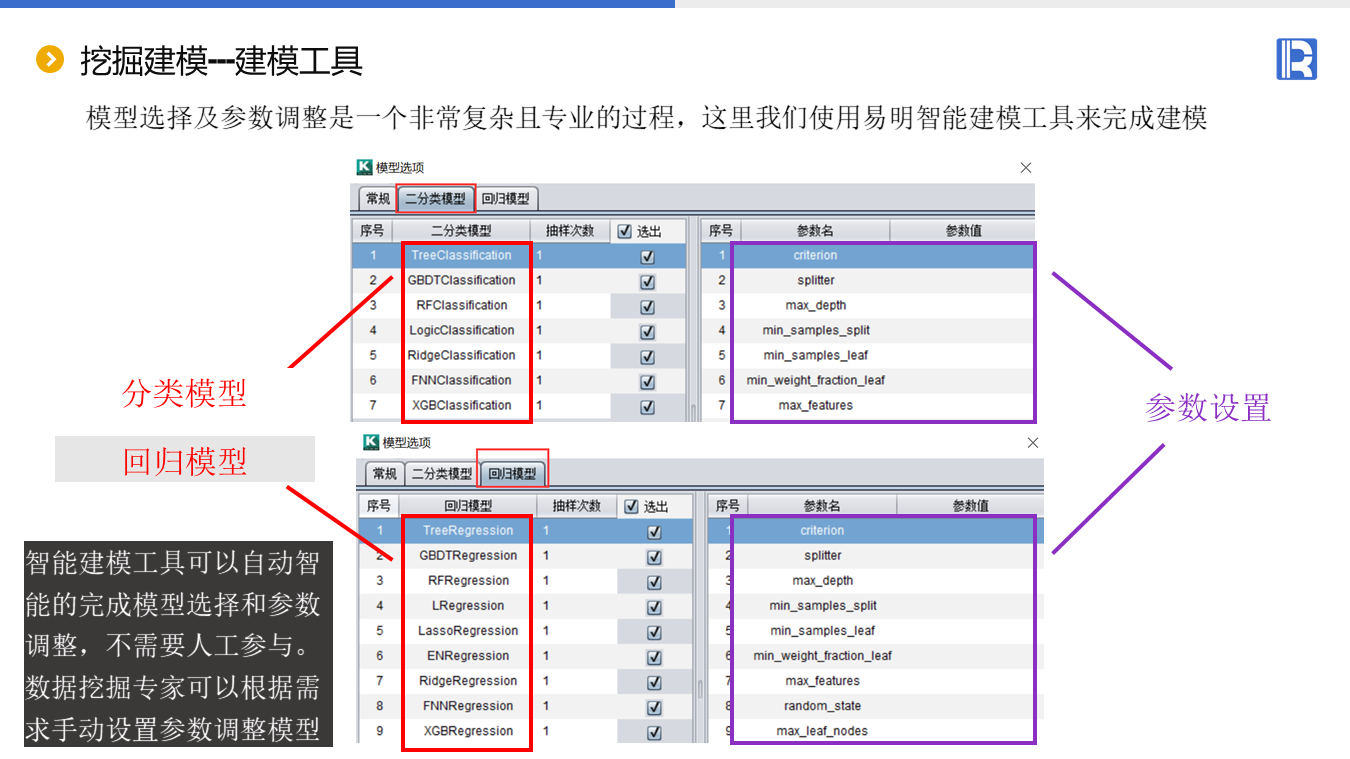Choose RFRegression in the model list
1350x759 pixels.
tap(468, 580)
